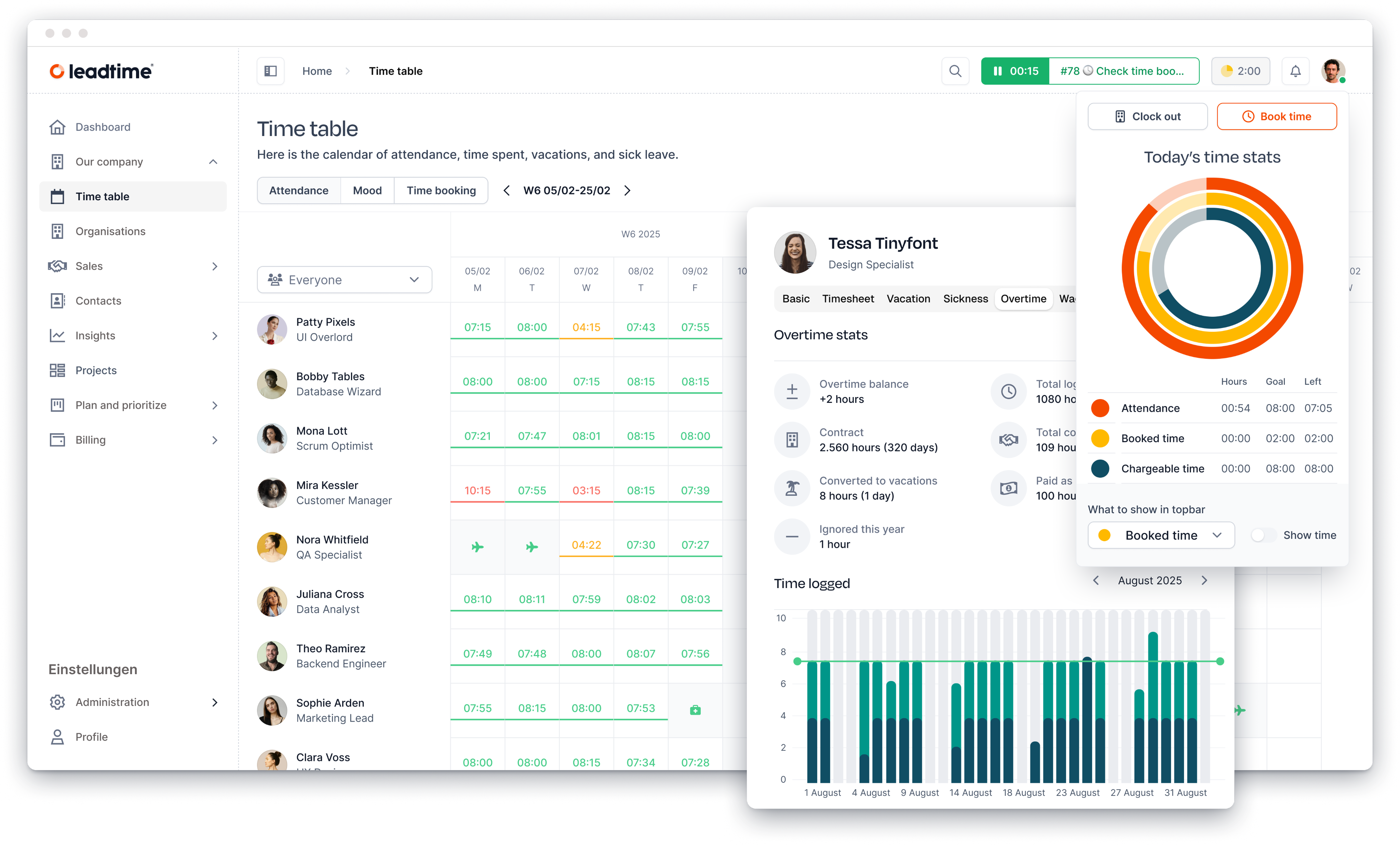
Task: Pause the running 00:15 timer
Action: 998,70
